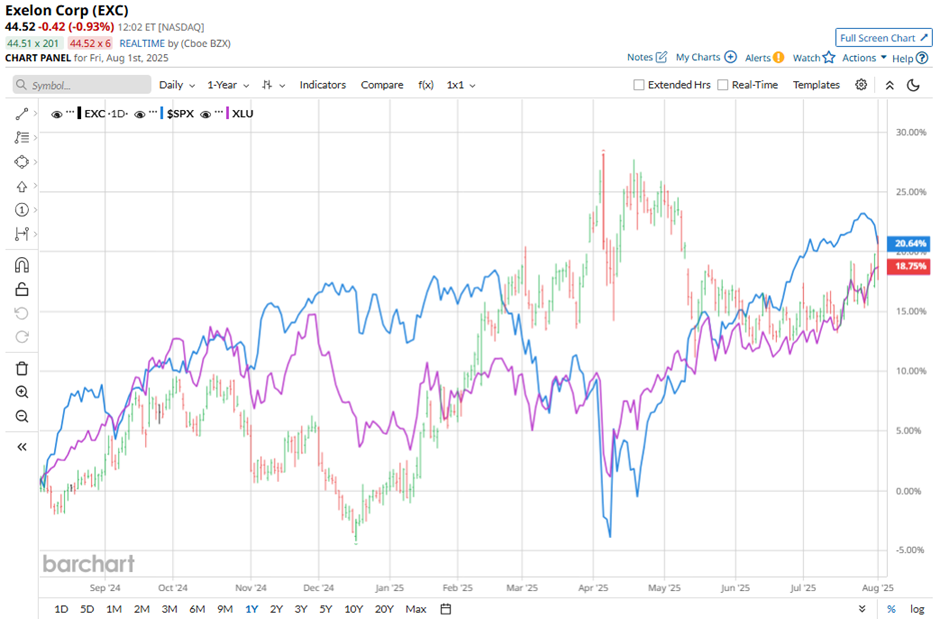
Task: Toggle the drawings lock icon
Action: click(22, 289)
